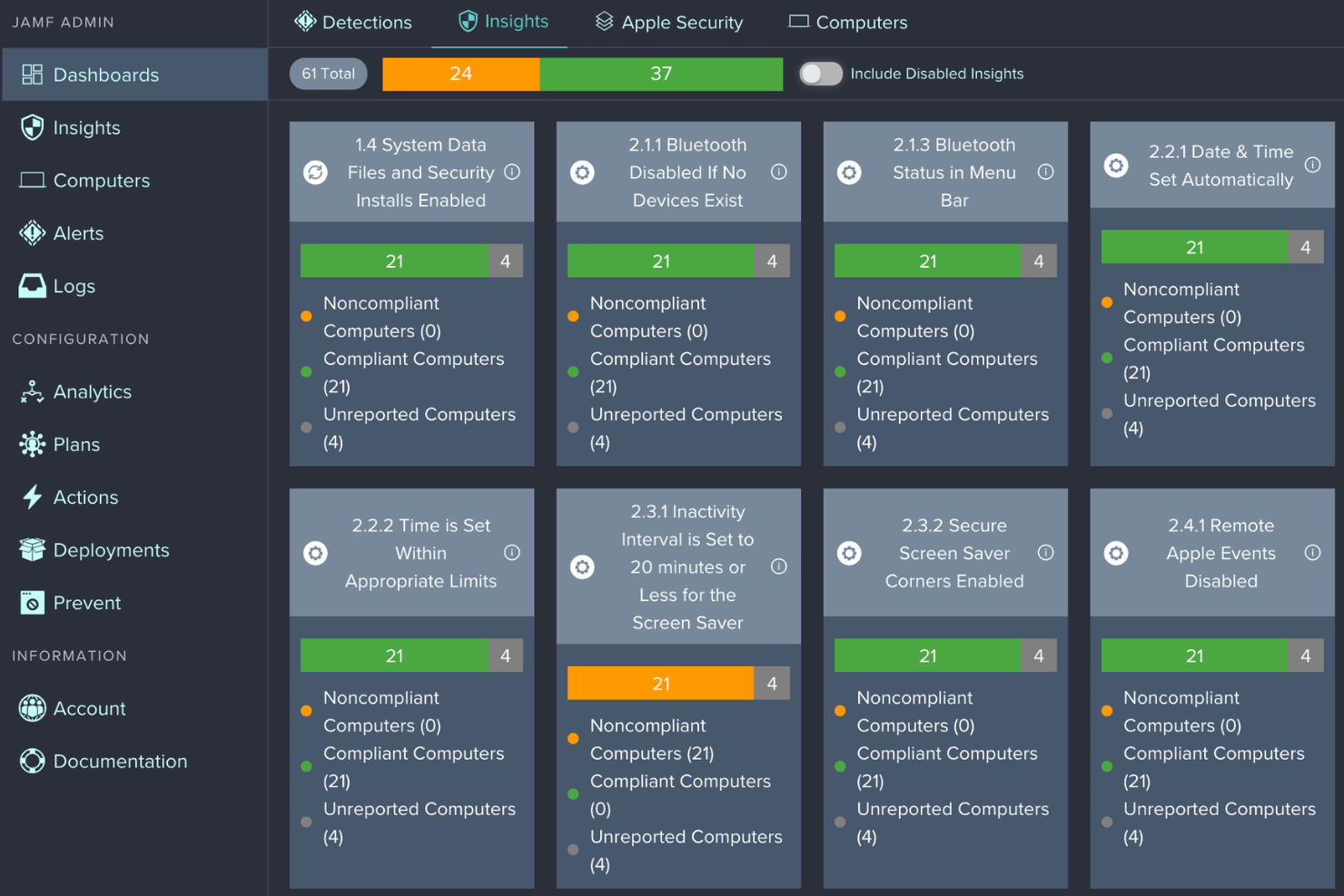Click refresh icon on 1.4 System Data card

pyautogui.click(x=316, y=172)
